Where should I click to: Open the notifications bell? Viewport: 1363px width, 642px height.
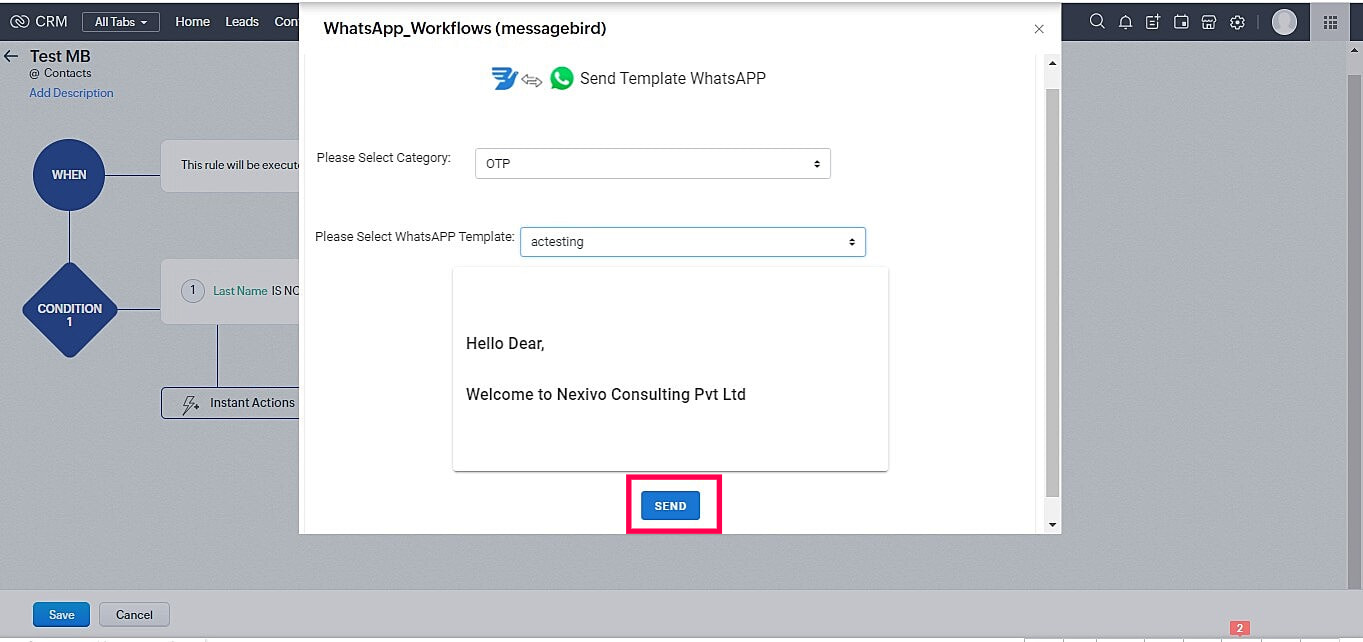(1125, 22)
